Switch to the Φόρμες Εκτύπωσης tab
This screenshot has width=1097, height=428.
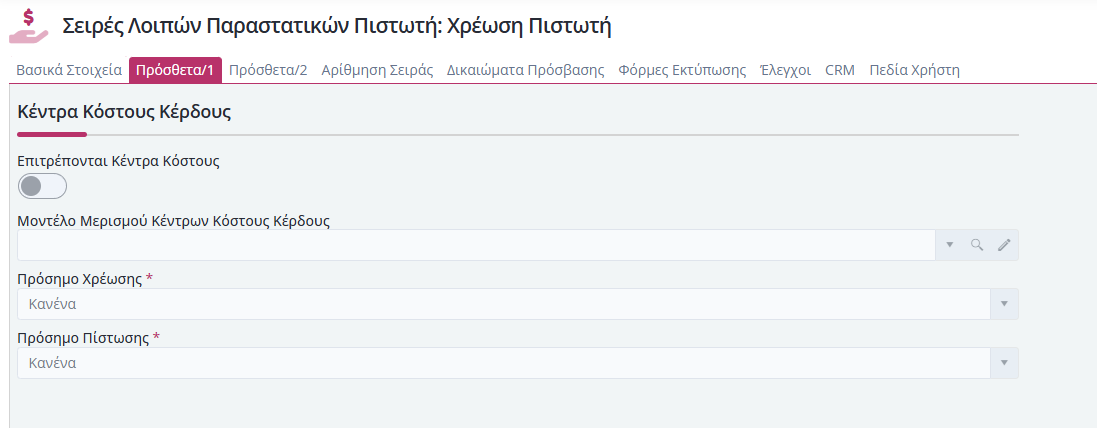click(x=682, y=71)
